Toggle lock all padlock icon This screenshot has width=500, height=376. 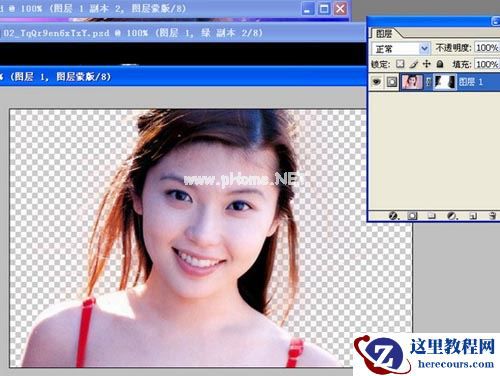coord(440,64)
